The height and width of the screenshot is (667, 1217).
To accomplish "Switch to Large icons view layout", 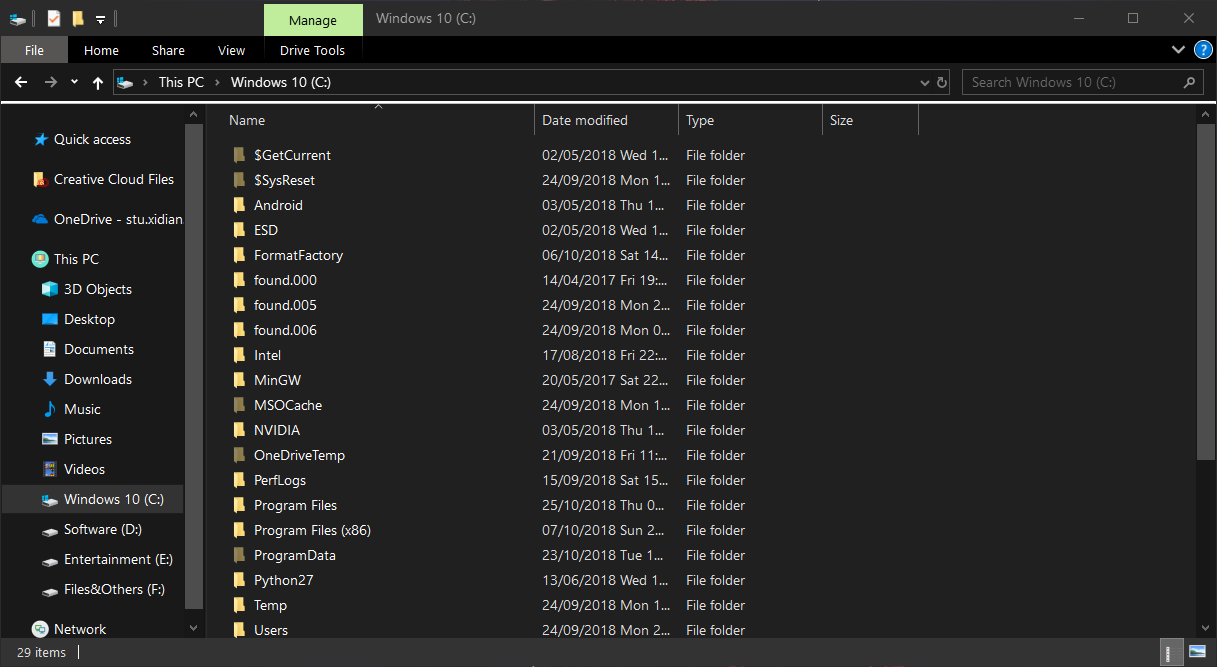I will click(x=1197, y=652).
